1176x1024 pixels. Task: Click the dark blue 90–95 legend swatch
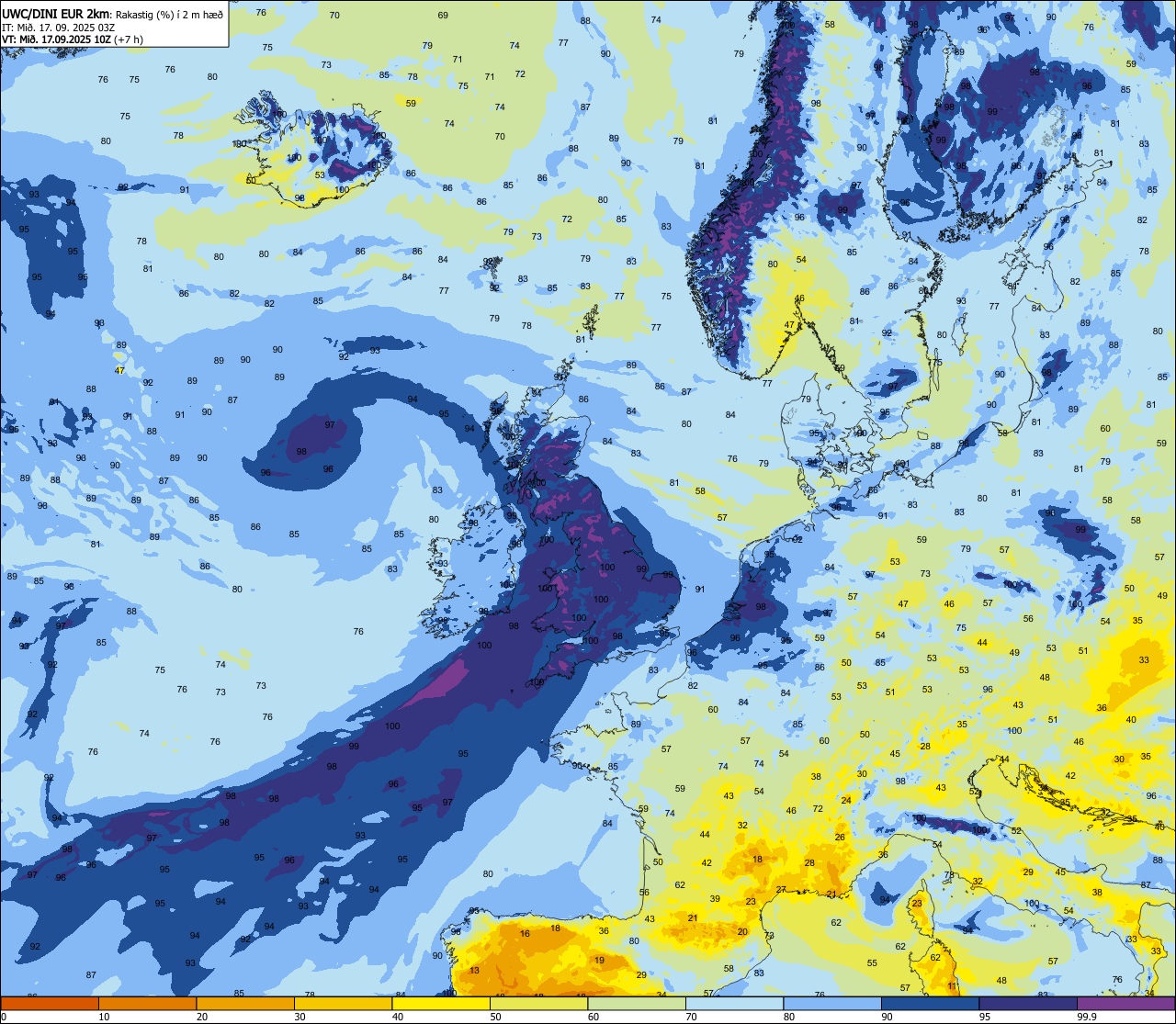930,1003
